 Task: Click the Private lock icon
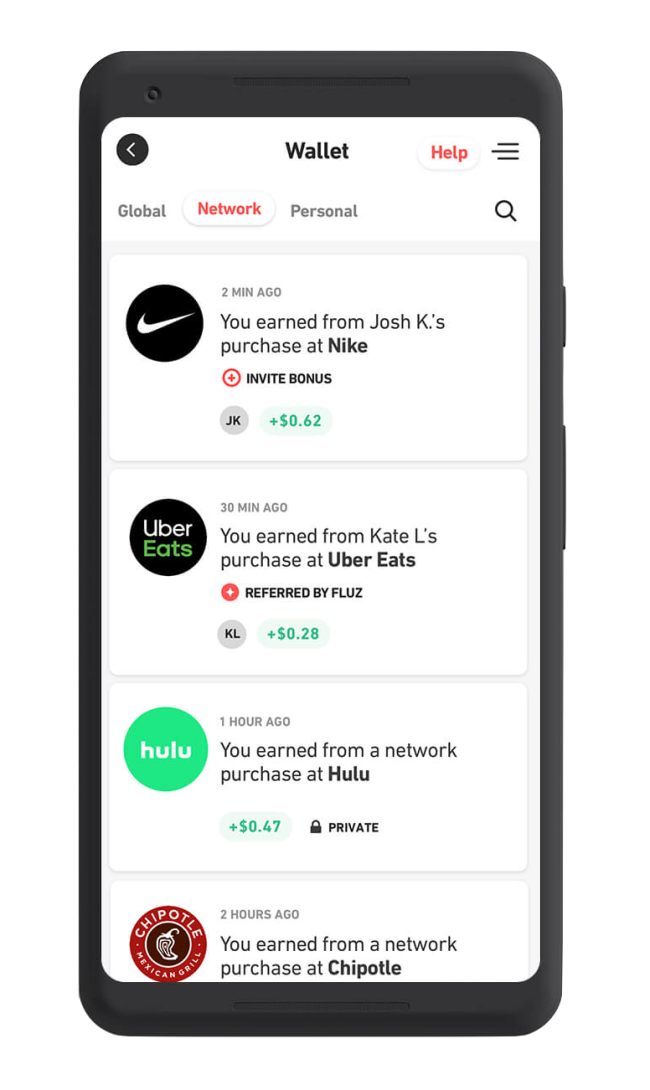316,827
